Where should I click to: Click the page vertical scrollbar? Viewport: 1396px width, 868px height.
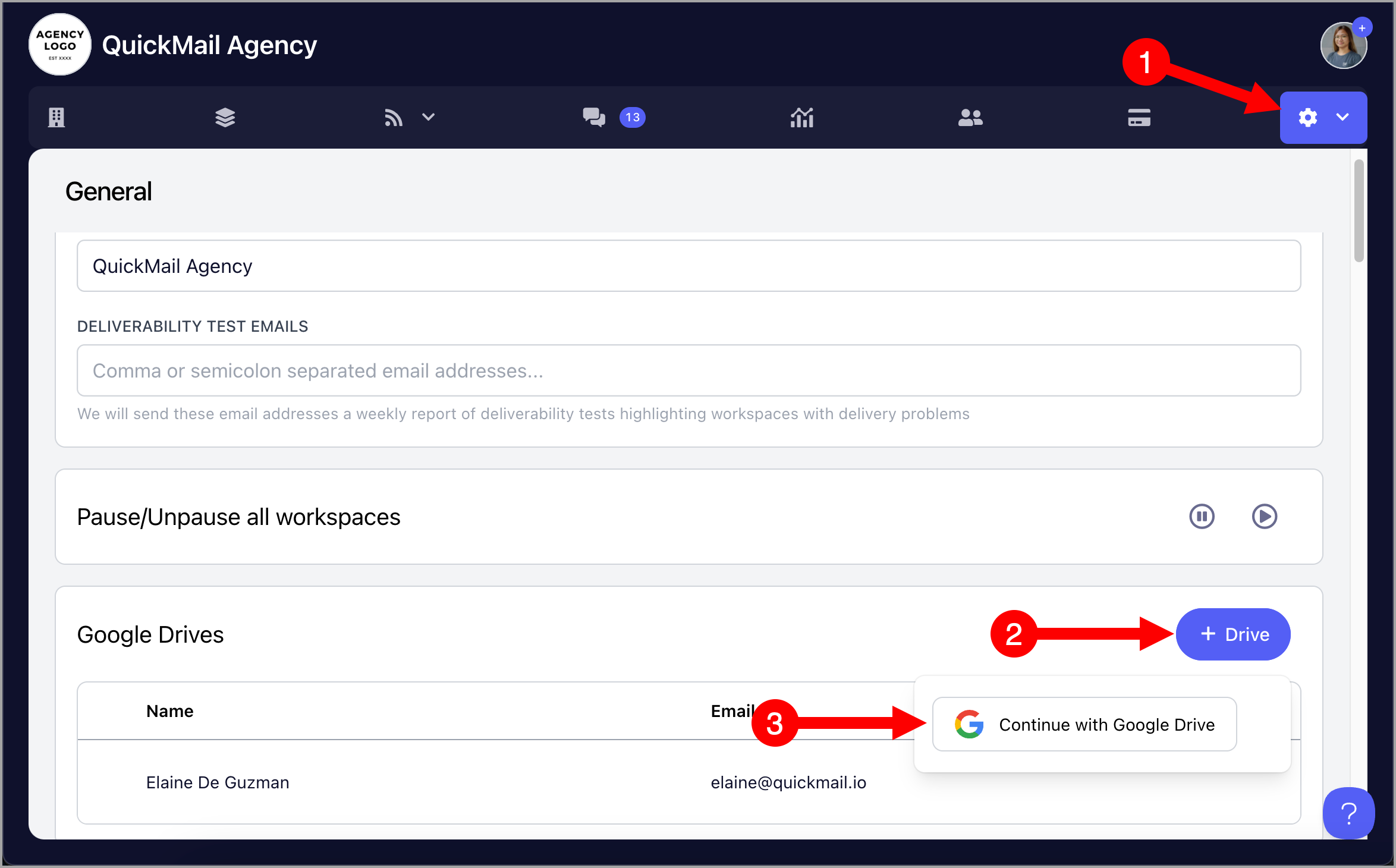click(x=1359, y=210)
